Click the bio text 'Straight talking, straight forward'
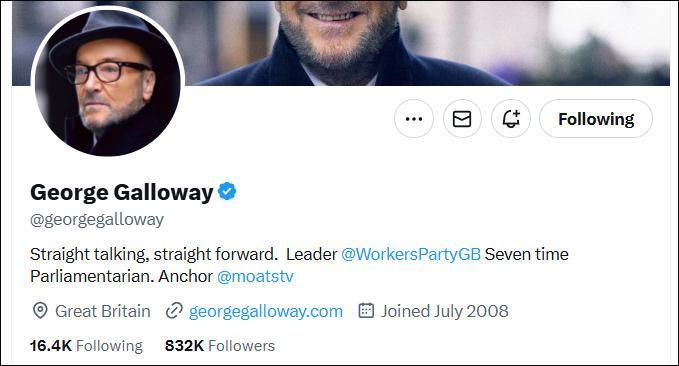The height and width of the screenshot is (366, 679). [x=154, y=254]
